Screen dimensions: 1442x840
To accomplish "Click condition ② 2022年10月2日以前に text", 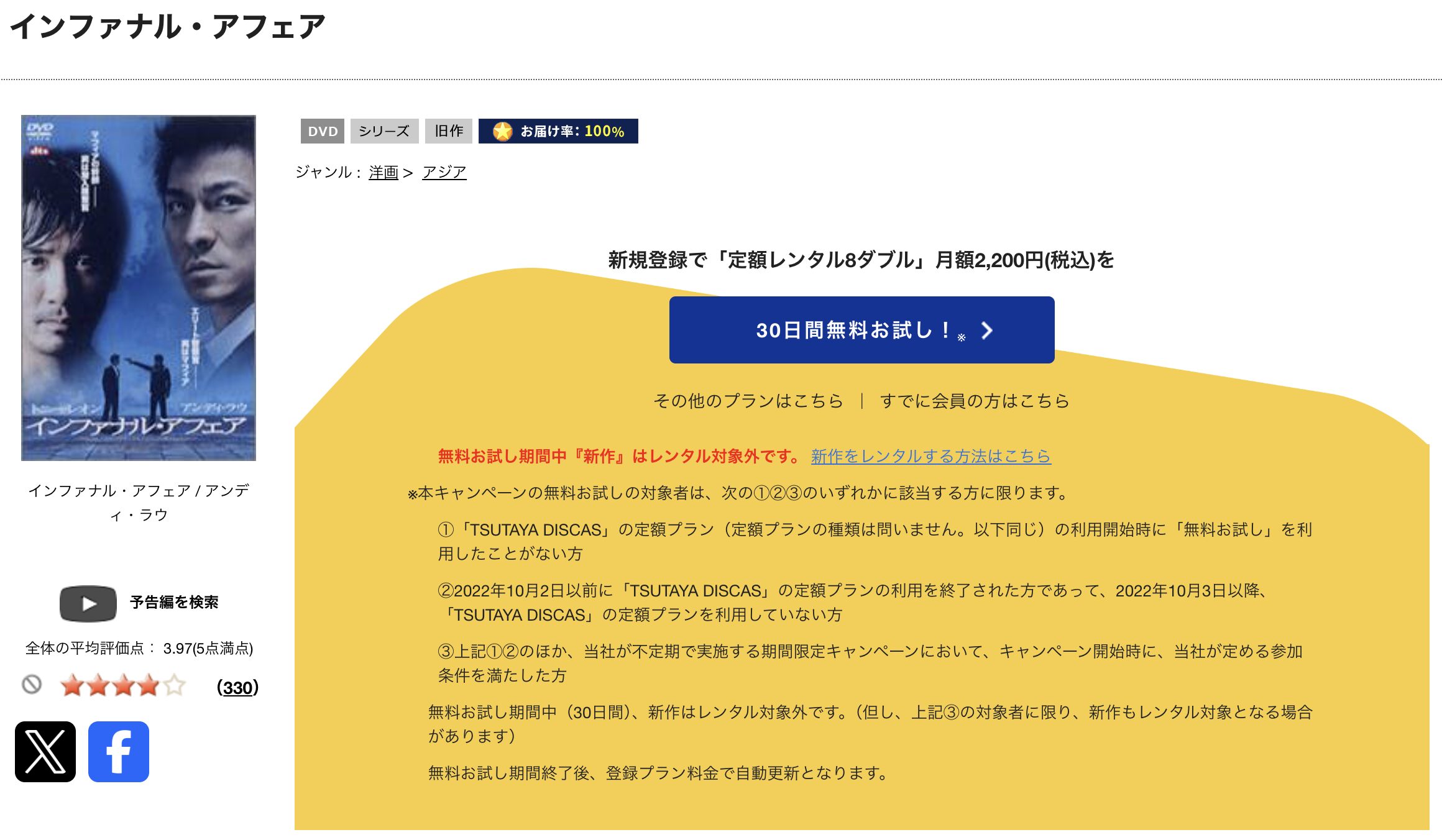I will click(853, 602).
